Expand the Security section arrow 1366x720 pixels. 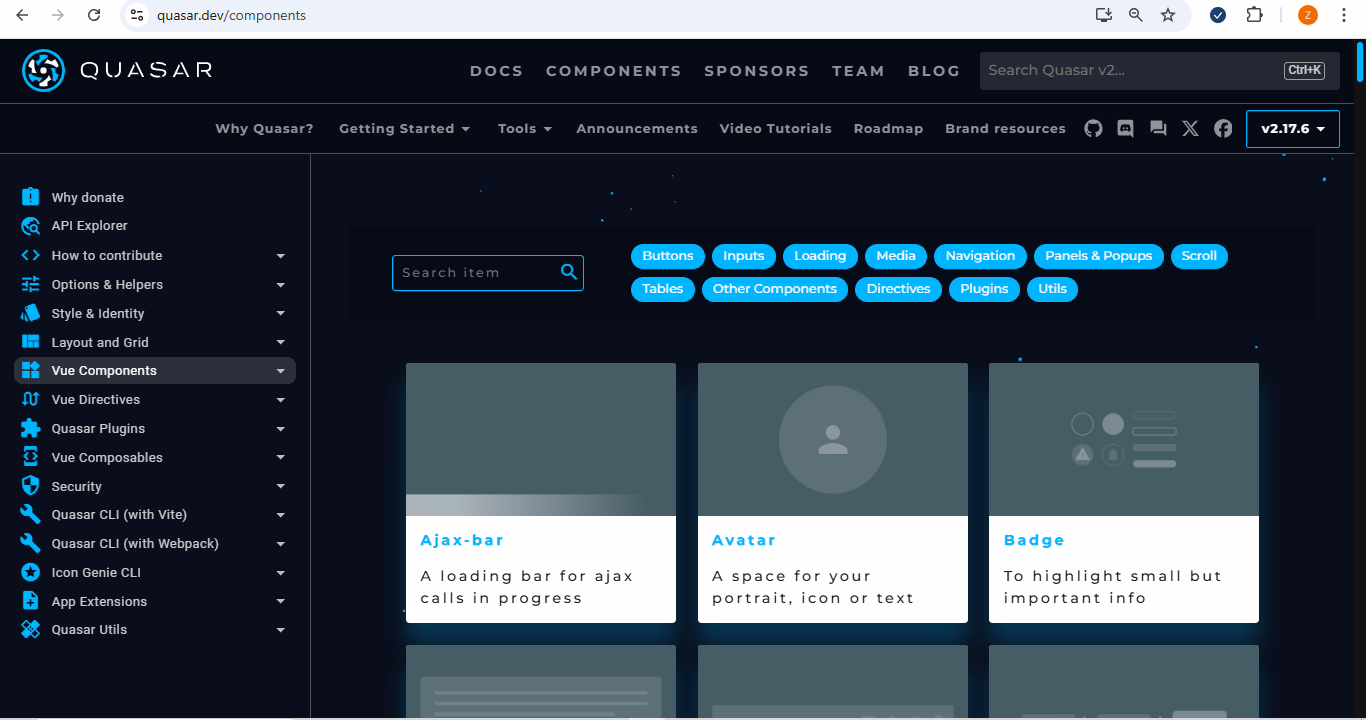coord(281,487)
